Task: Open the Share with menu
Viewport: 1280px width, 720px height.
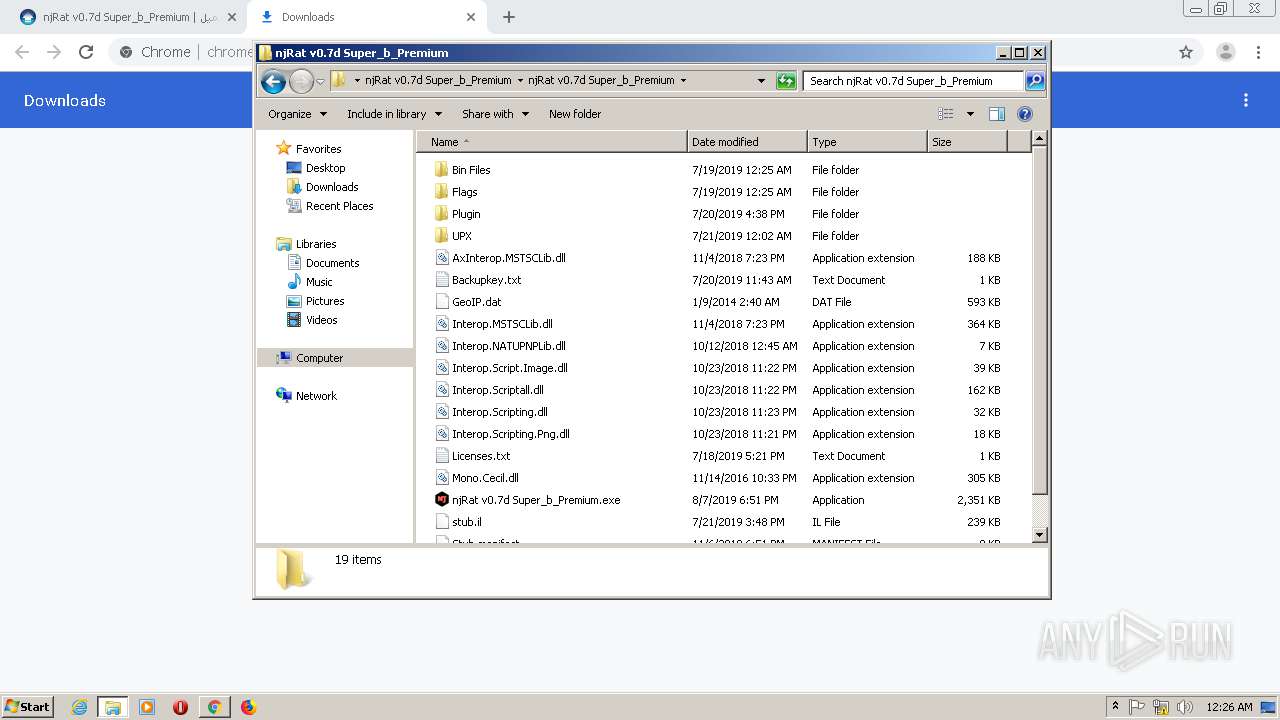Action: (495, 114)
